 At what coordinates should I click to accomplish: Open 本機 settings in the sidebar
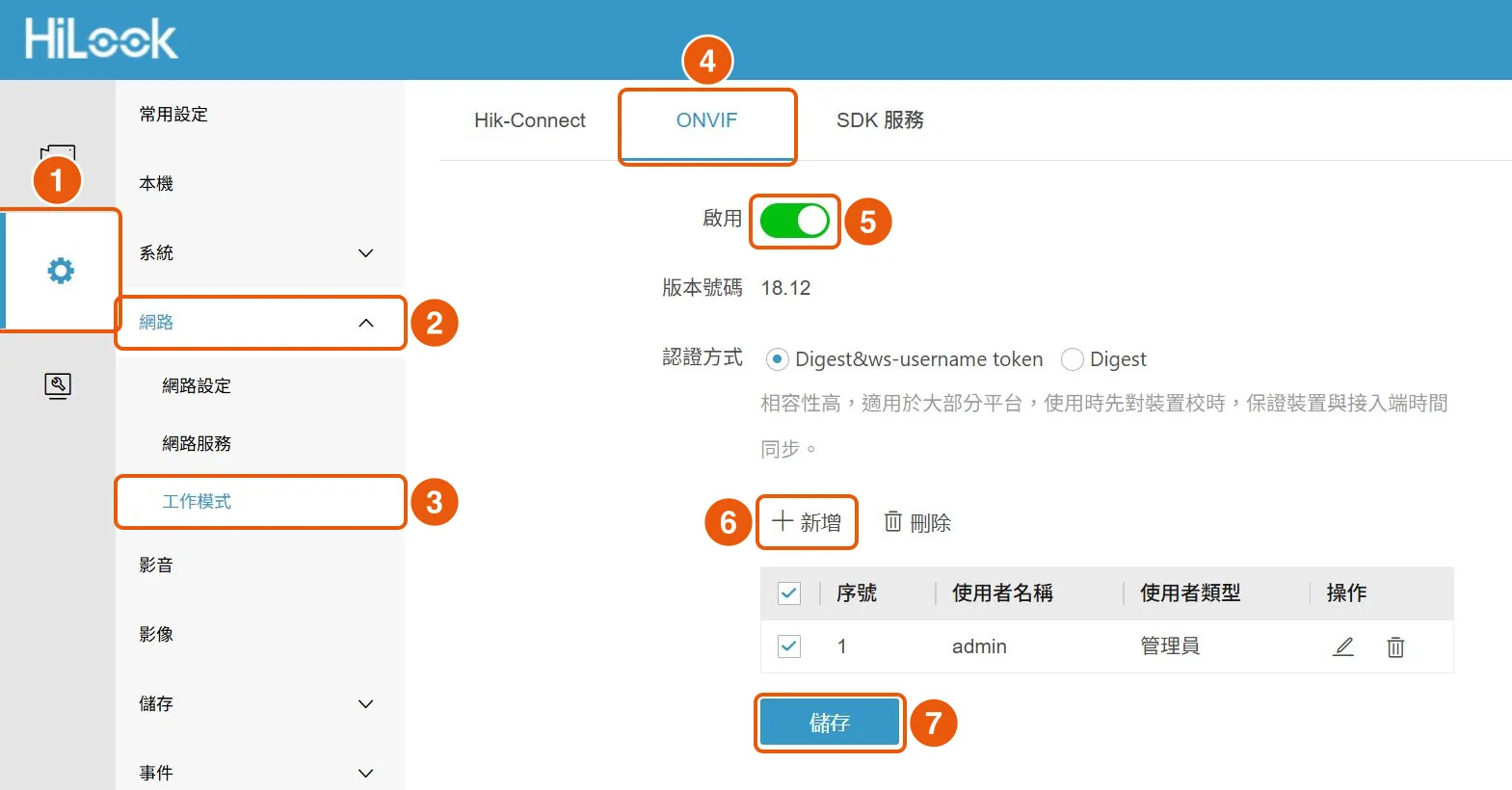tap(156, 184)
